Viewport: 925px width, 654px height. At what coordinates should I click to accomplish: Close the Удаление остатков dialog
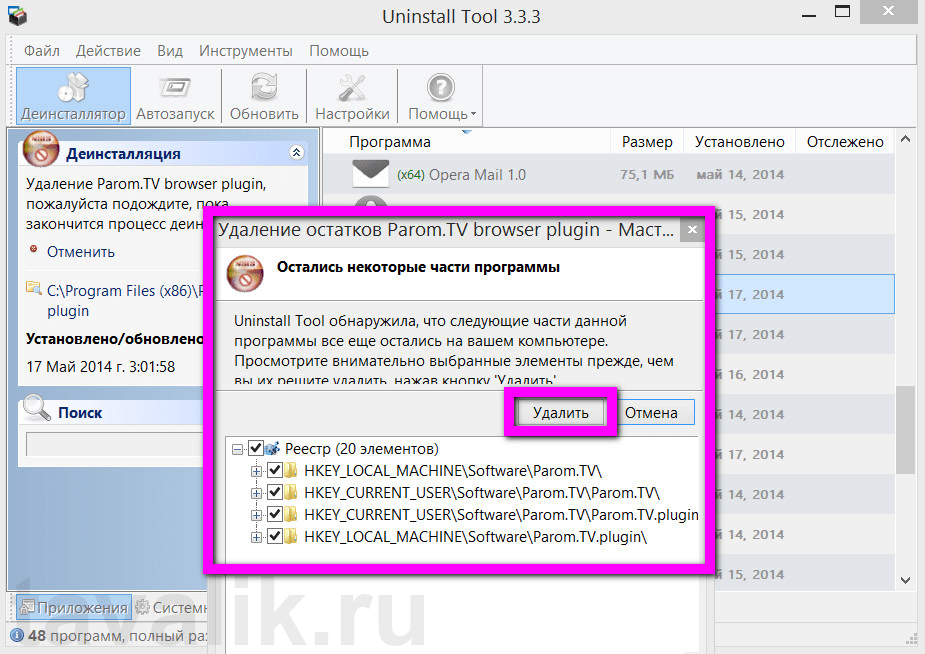tap(692, 229)
